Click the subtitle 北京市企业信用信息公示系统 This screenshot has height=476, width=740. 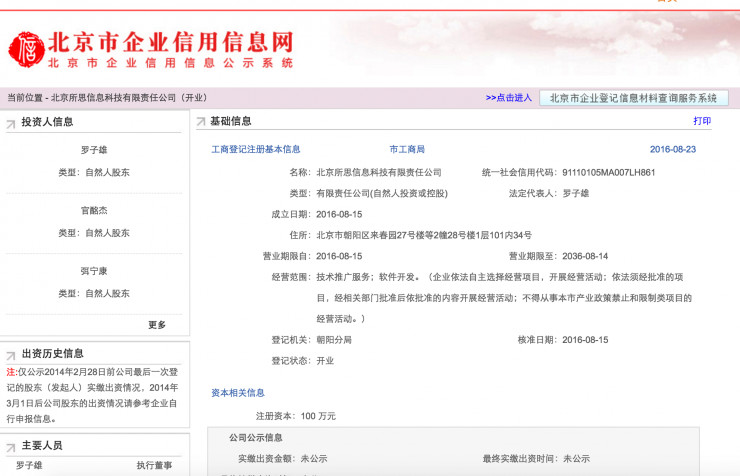pyautogui.click(x=171, y=63)
